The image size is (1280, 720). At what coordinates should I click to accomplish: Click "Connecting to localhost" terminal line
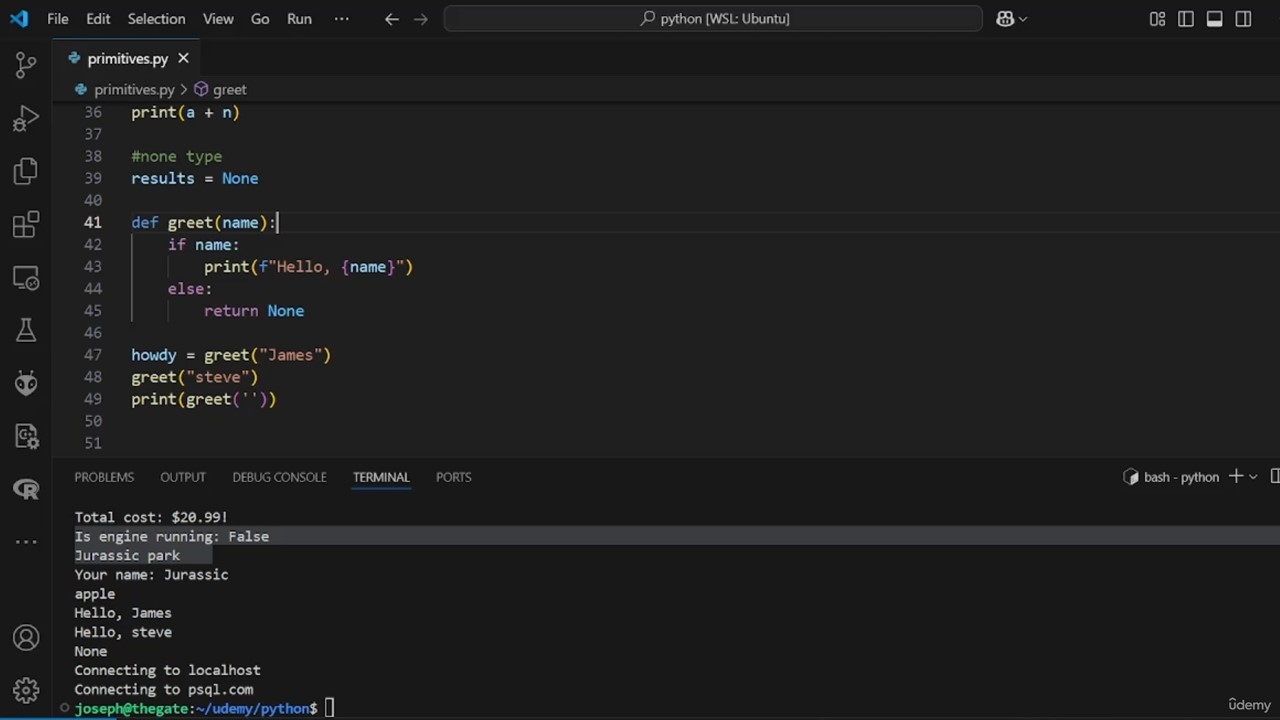pyautogui.click(x=167, y=671)
